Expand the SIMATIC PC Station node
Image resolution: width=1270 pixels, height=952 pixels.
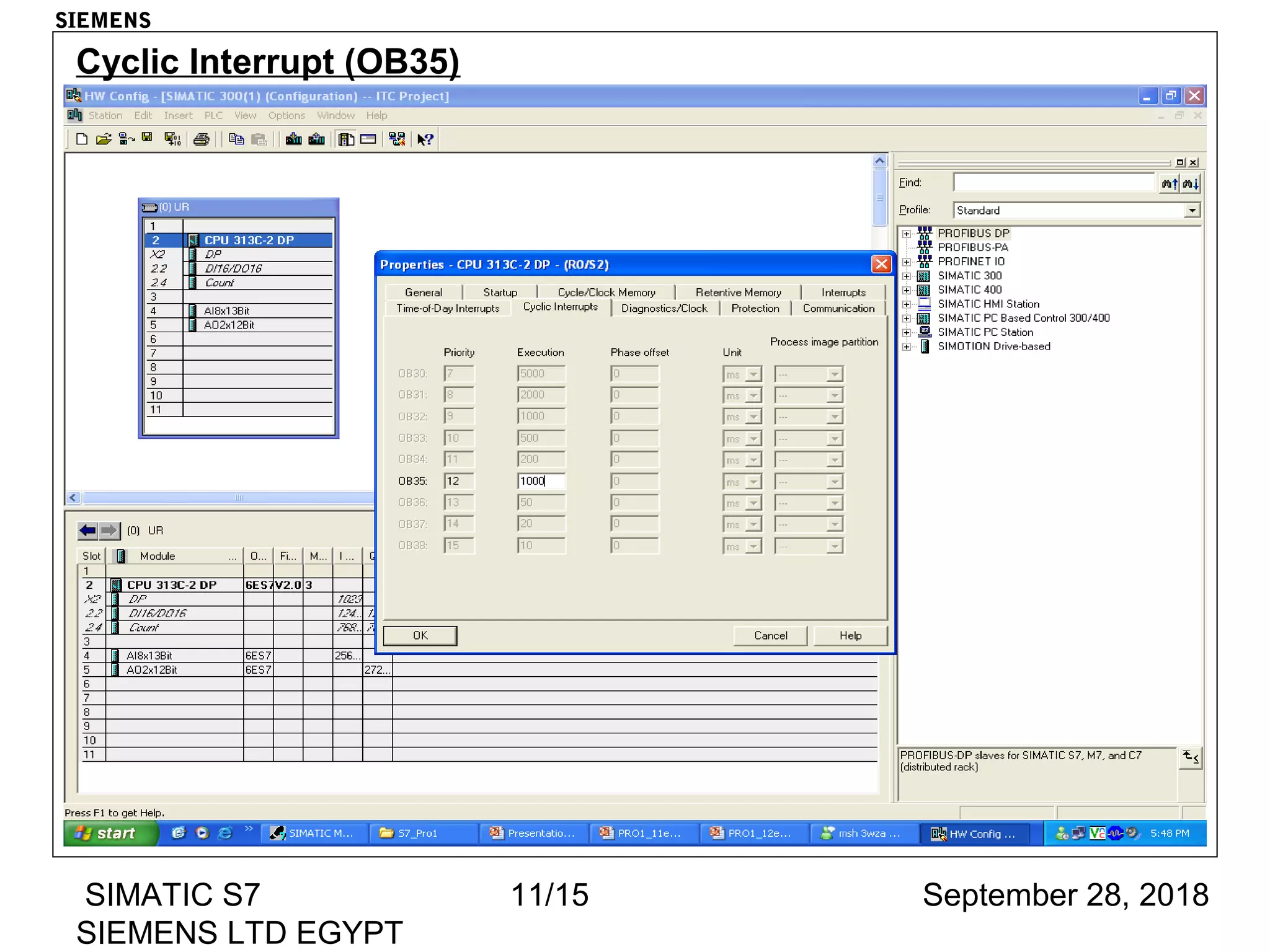coord(906,333)
